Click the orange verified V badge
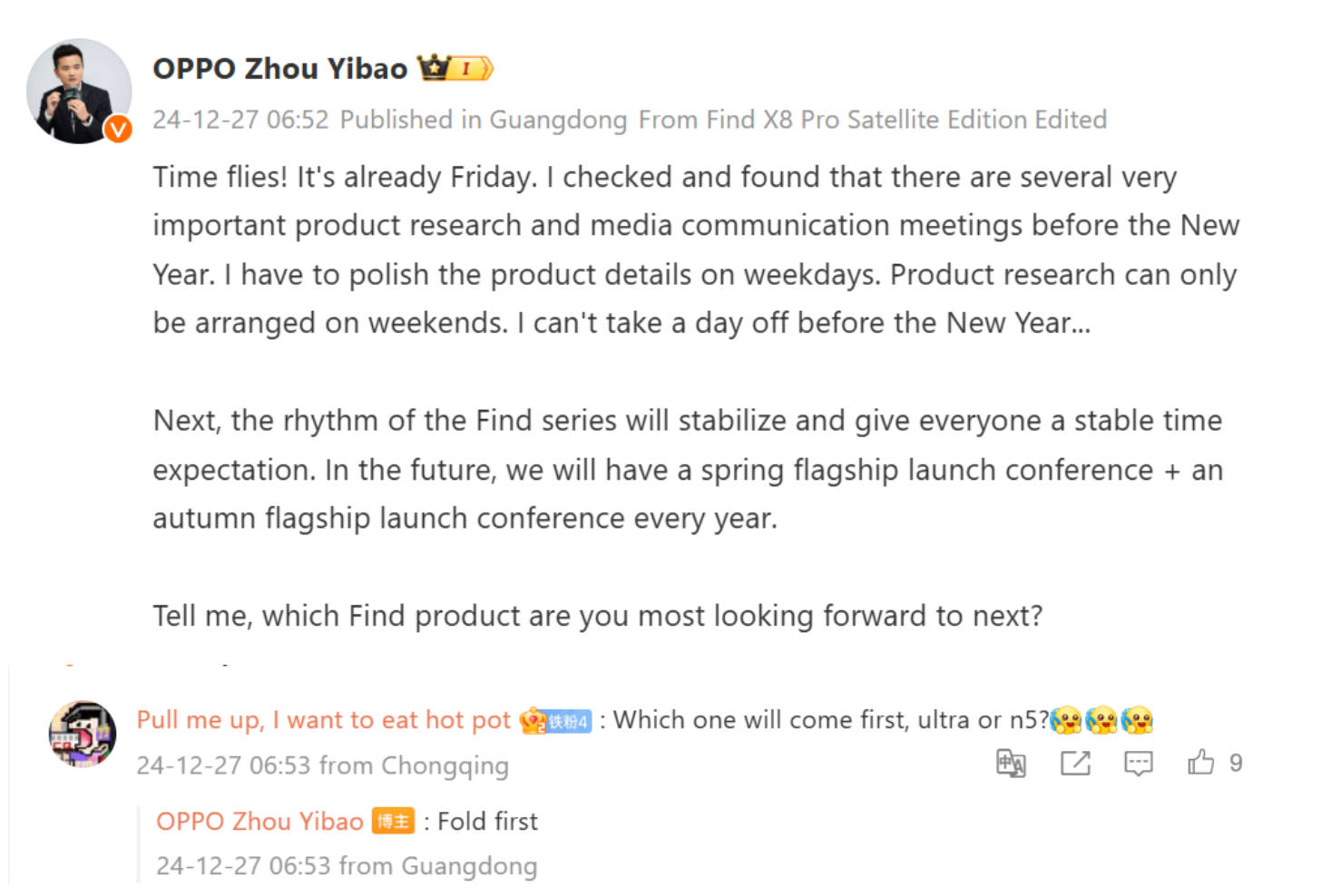This screenshot has width=1321, height=896. [118, 130]
